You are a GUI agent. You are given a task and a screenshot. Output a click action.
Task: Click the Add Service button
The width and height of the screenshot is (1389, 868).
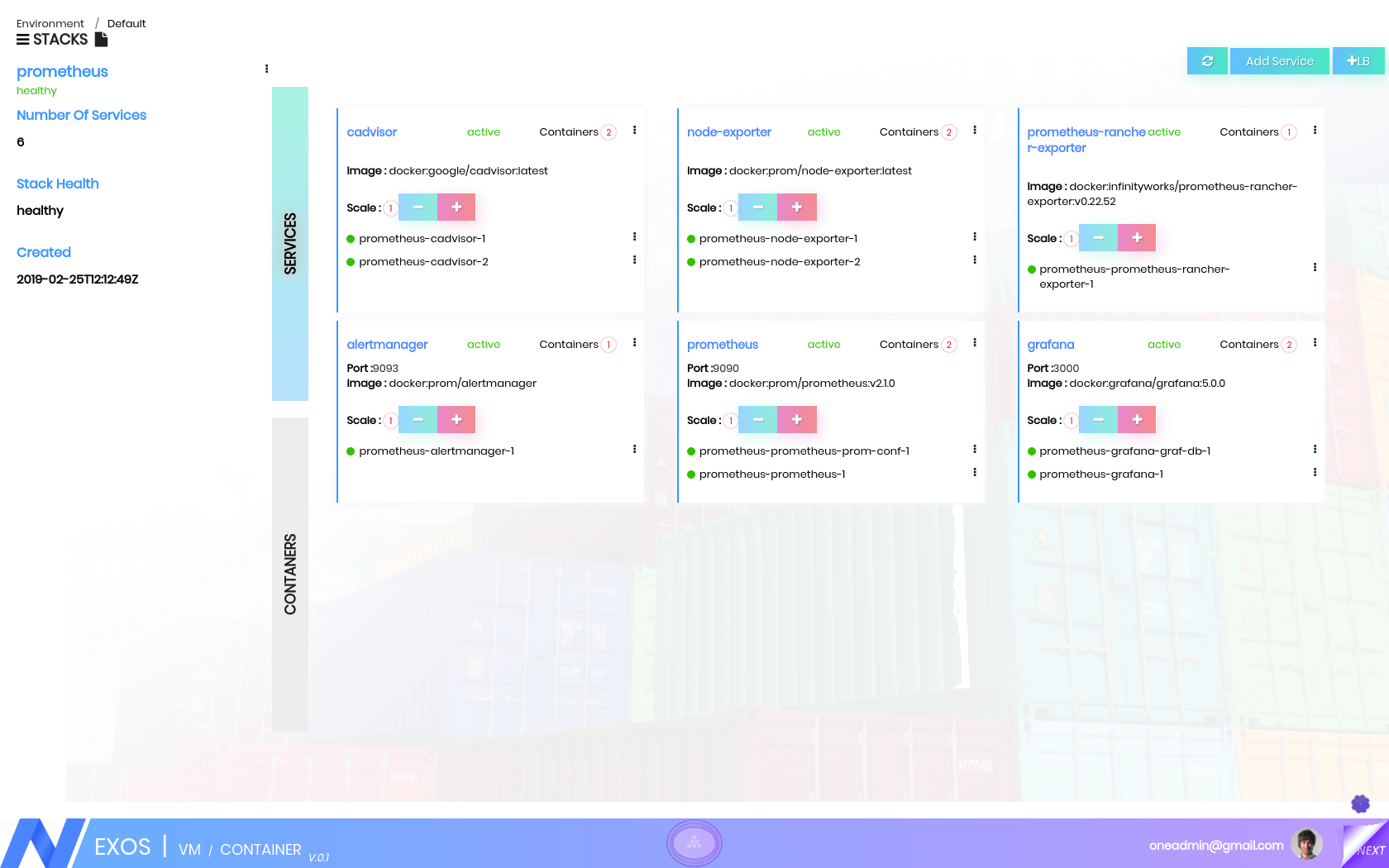pos(1279,61)
